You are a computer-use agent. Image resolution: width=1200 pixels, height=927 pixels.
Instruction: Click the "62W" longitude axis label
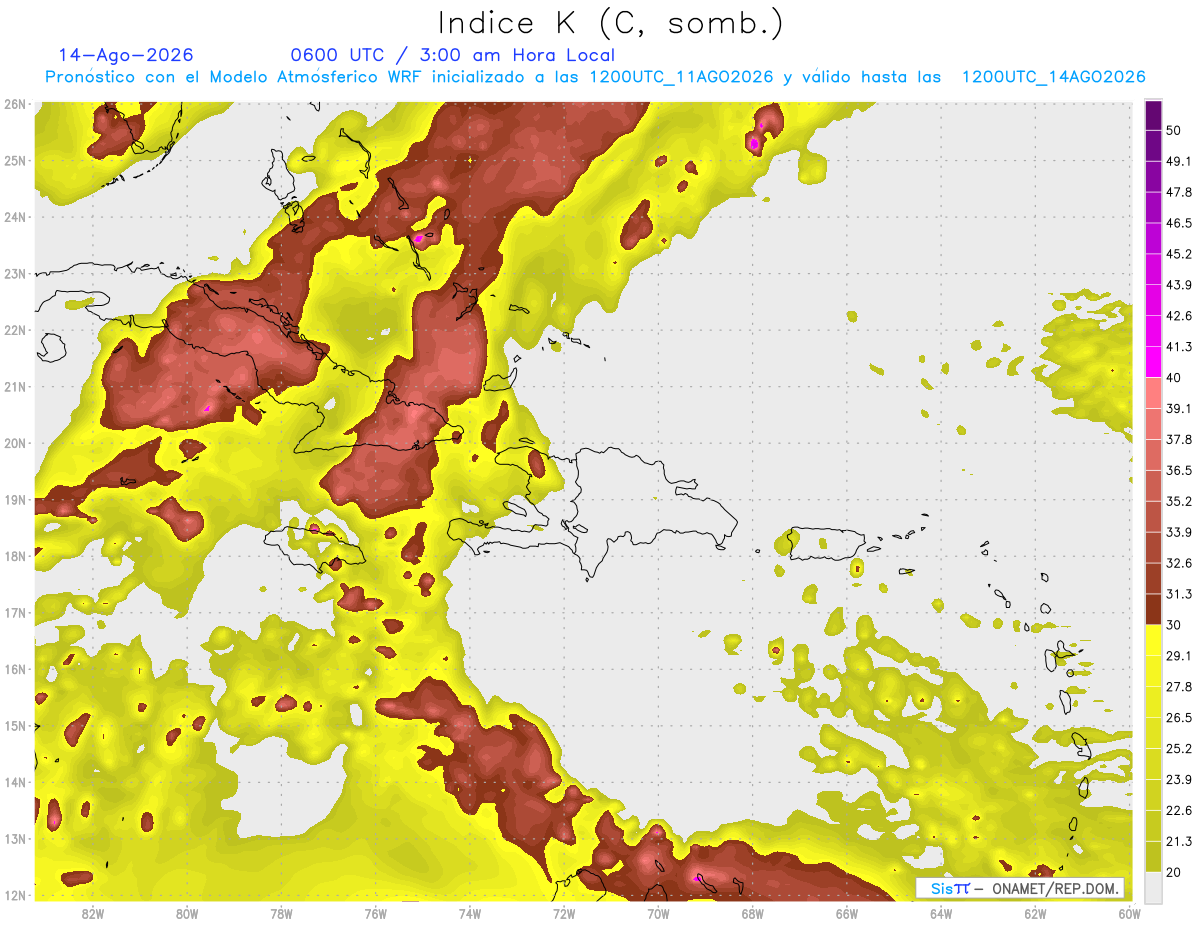pos(1034,913)
